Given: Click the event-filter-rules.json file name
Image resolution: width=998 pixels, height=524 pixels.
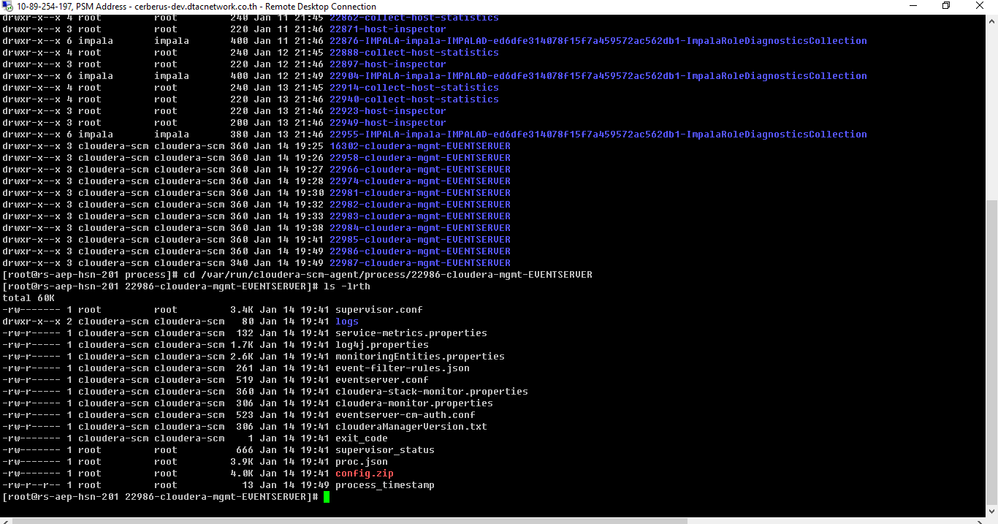Looking at the screenshot, I should tap(402, 368).
